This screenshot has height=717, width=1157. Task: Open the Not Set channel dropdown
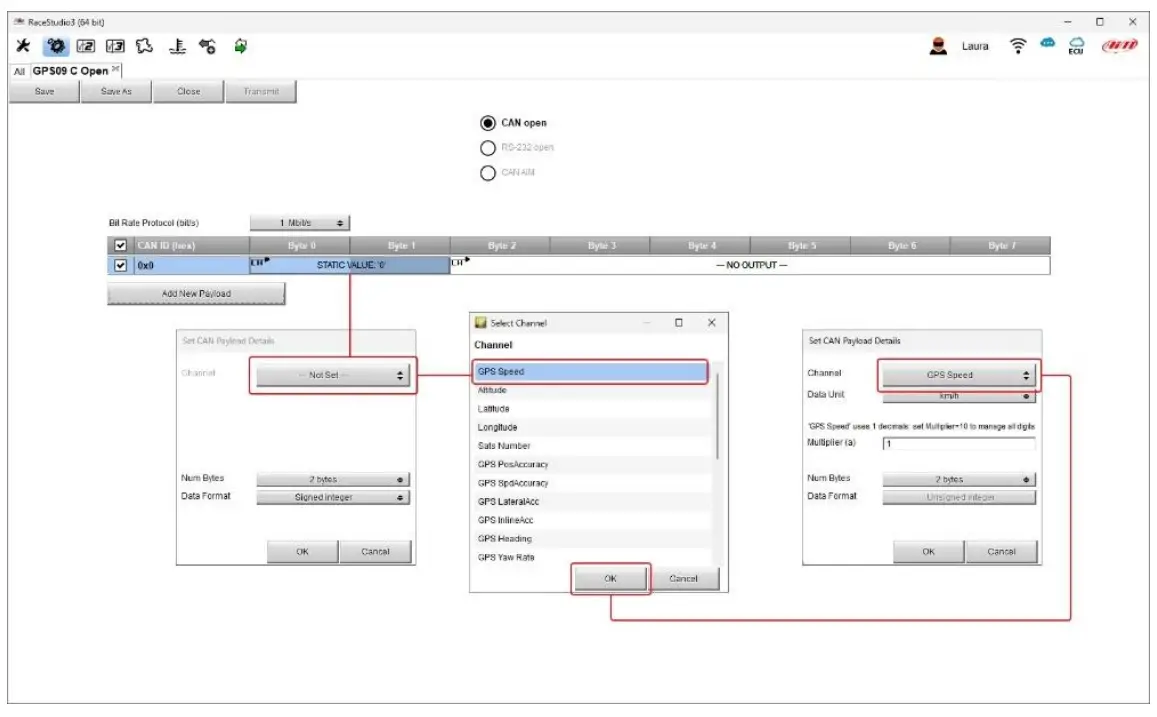(332, 375)
